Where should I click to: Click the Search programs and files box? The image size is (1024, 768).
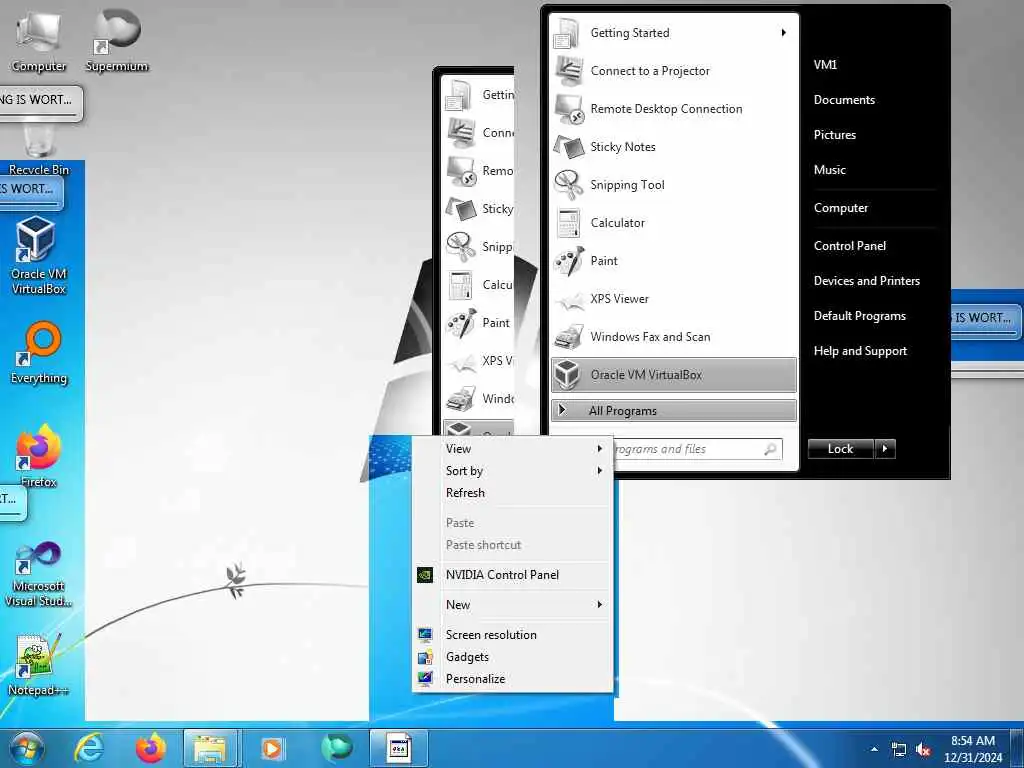click(x=697, y=449)
